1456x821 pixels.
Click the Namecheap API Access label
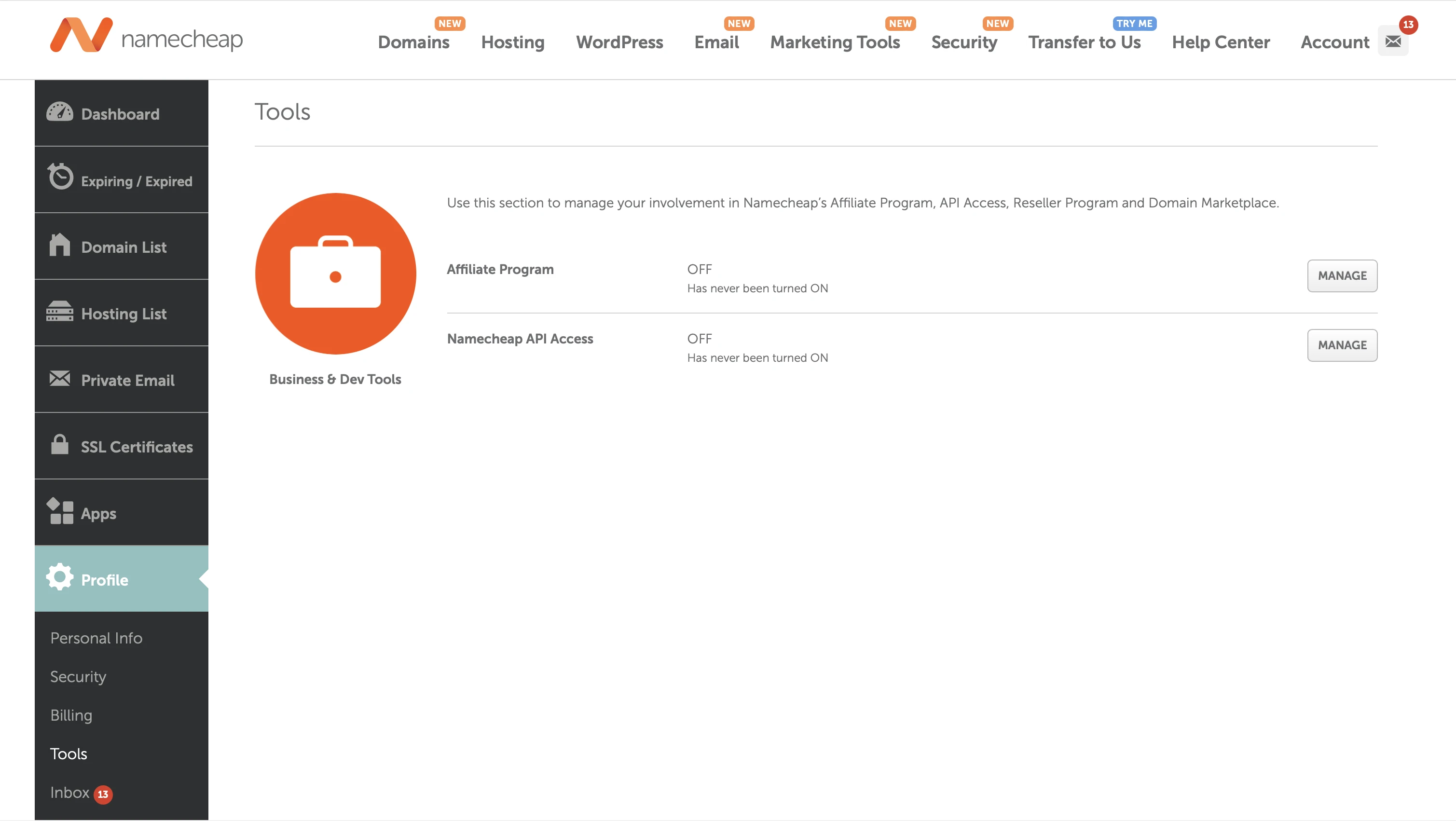tap(520, 339)
